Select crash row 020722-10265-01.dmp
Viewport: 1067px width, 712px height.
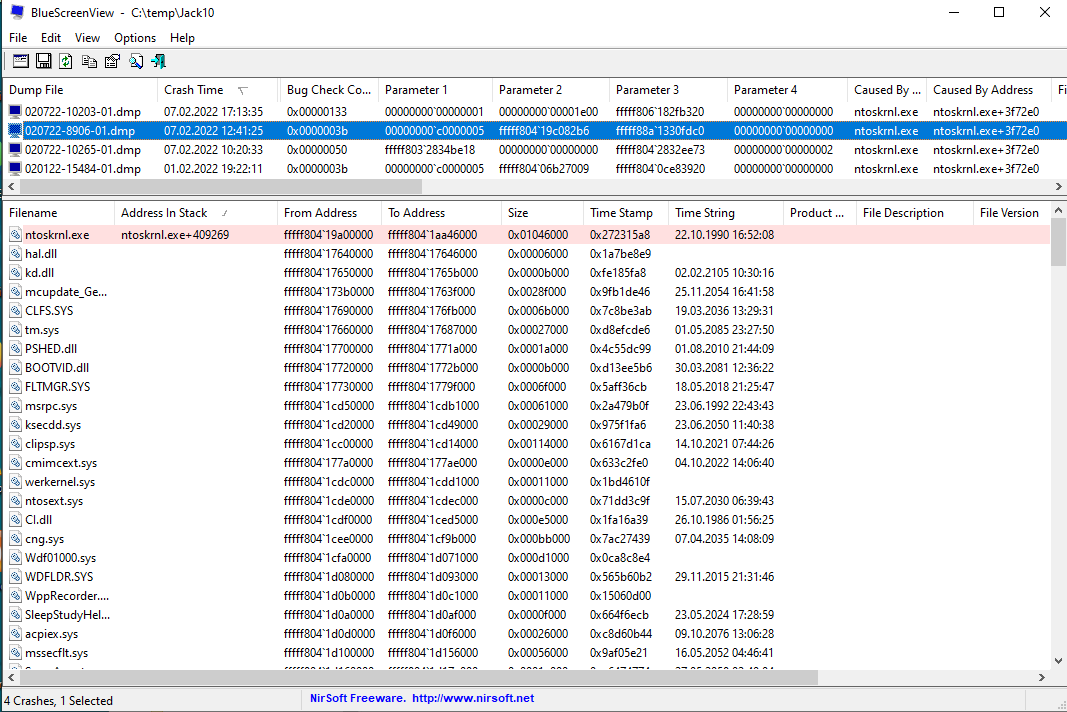point(535,150)
